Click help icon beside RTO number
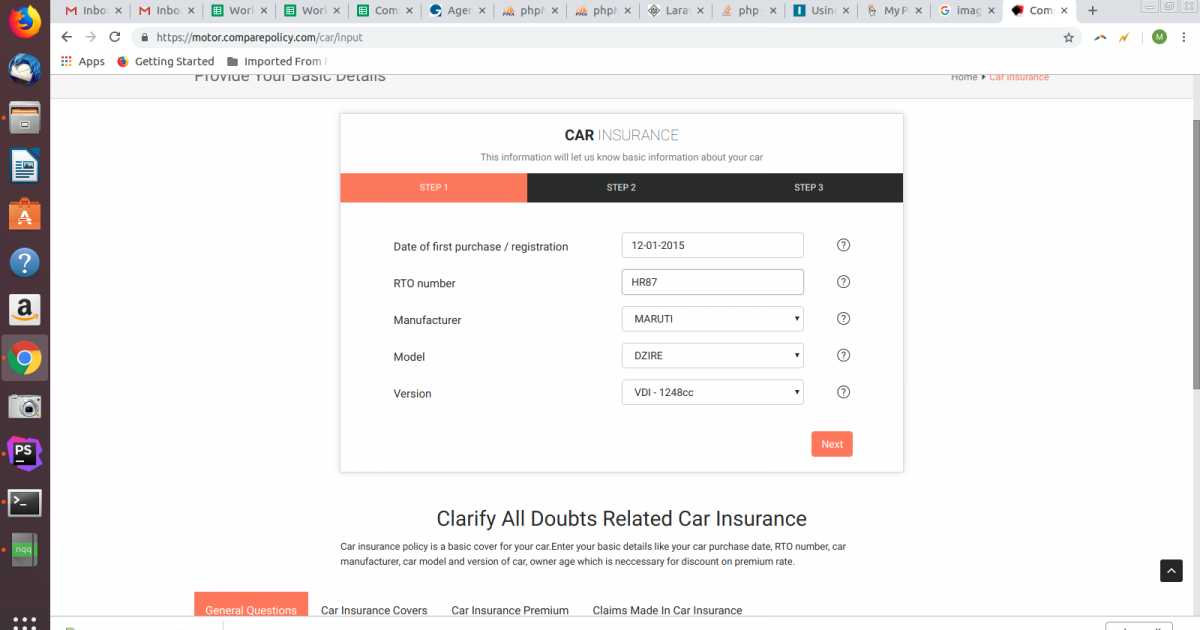This screenshot has width=1200, height=630. (x=843, y=282)
